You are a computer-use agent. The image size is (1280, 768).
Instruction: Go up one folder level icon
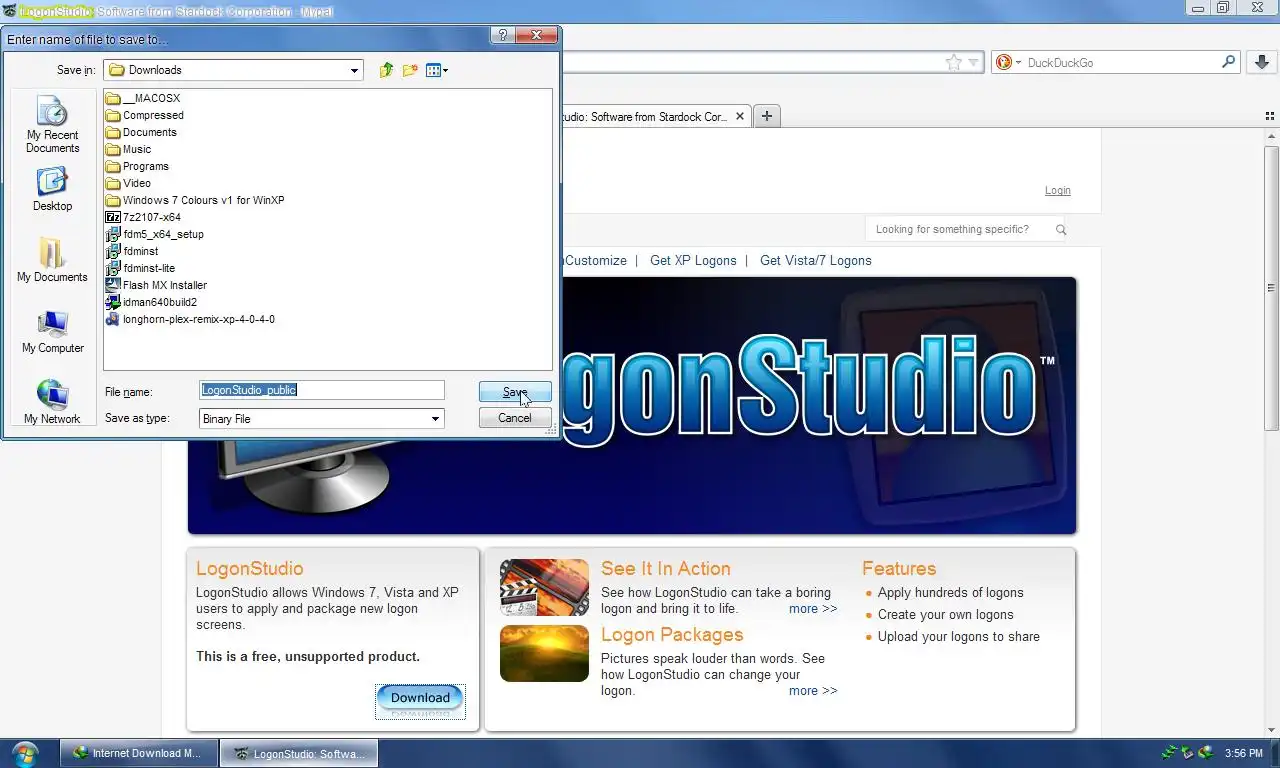coord(386,70)
